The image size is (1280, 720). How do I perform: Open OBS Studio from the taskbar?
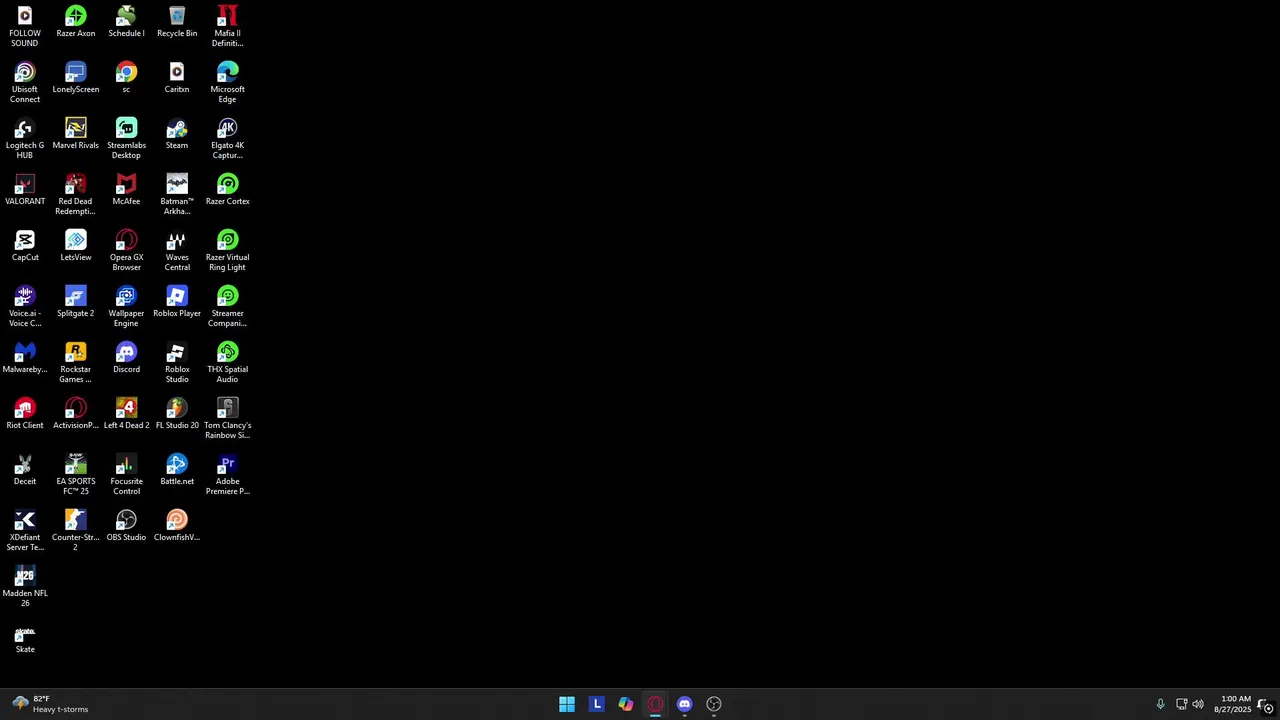click(714, 704)
